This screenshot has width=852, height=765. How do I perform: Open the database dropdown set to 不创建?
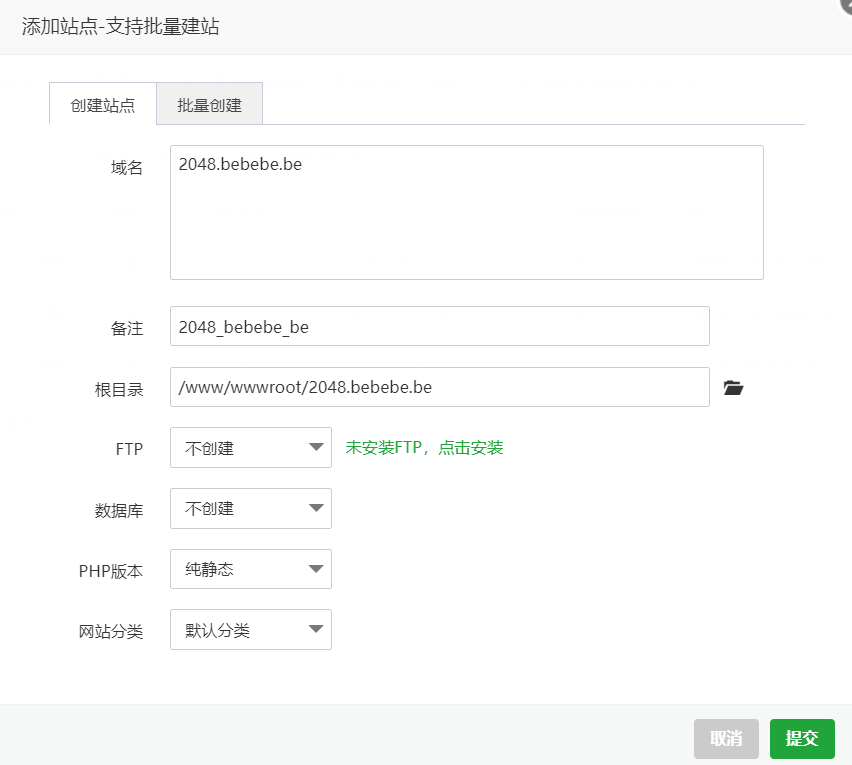pyautogui.click(x=250, y=508)
